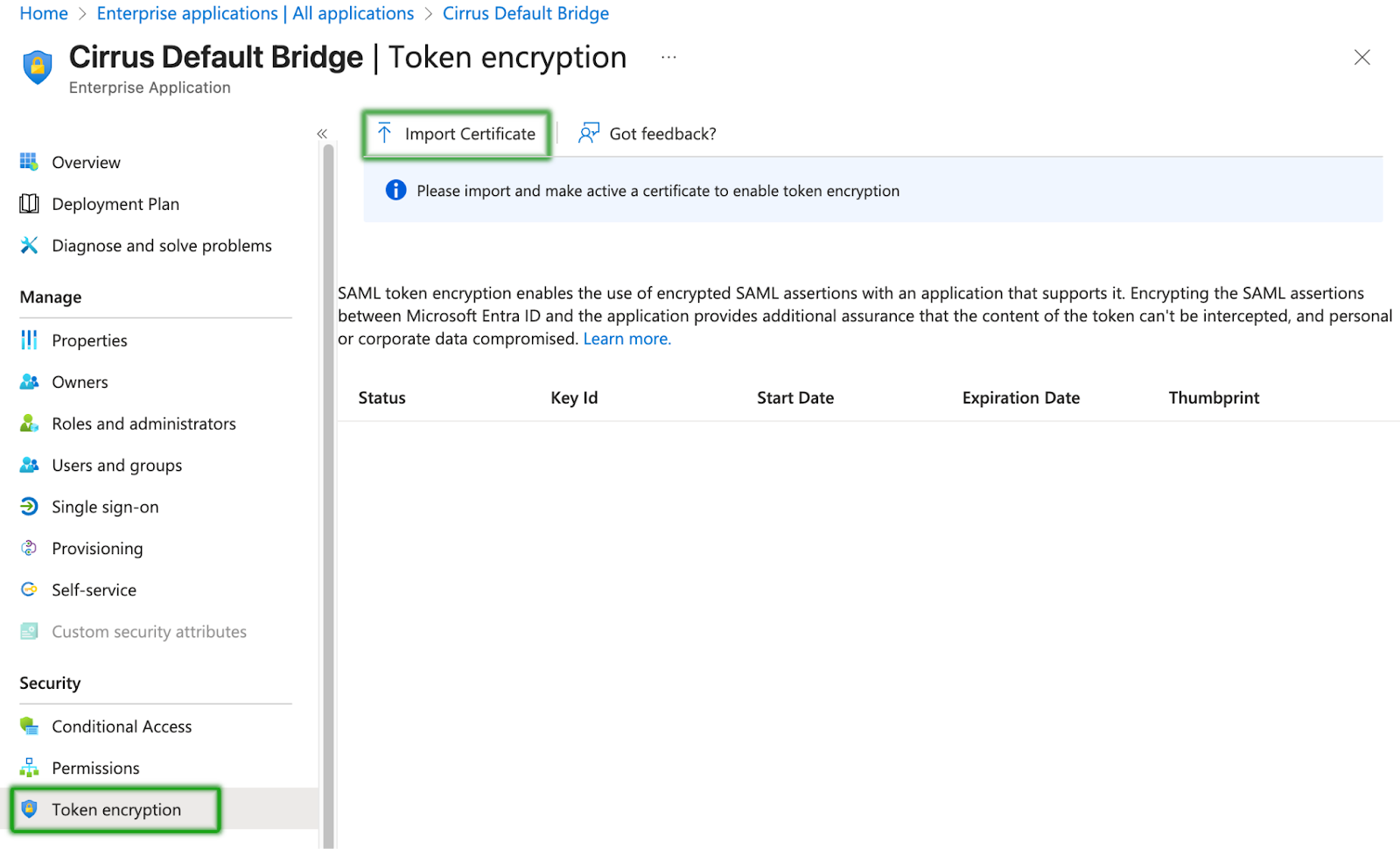Image resolution: width=1400 pixels, height=849 pixels.
Task: Click the Provisioning cycle icon
Action: click(29, 548)
